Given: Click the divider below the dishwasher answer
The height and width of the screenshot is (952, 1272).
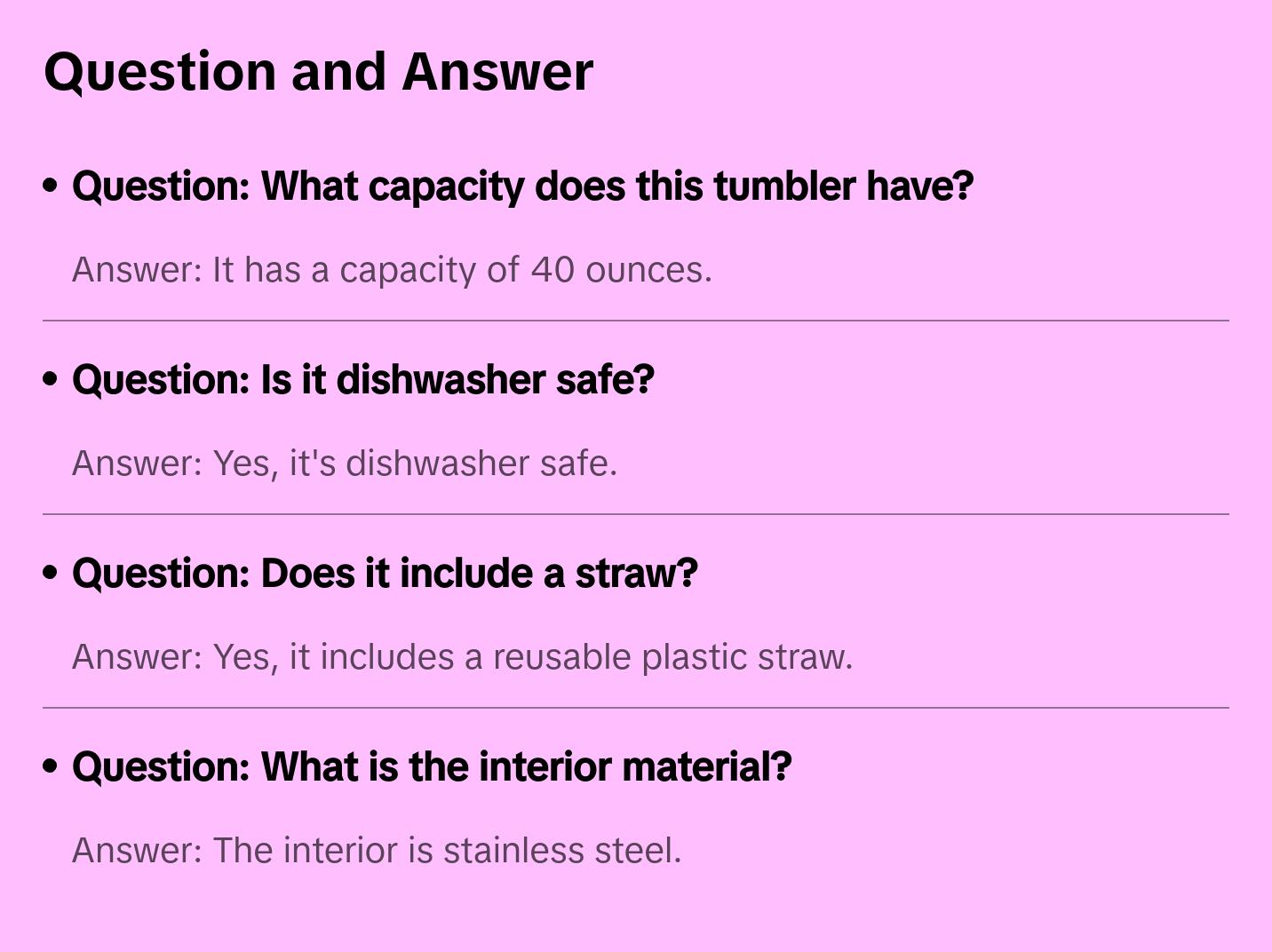Looking at the screenshot, I should 636,514.
